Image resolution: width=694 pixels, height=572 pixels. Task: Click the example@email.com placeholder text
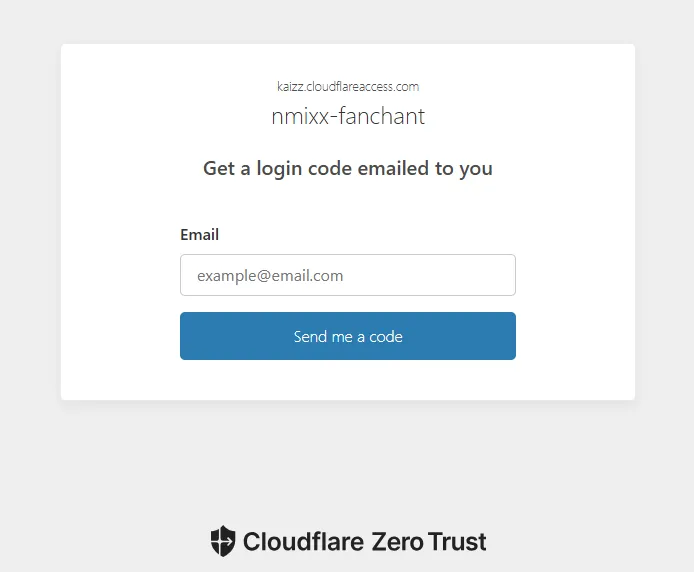pyautogui.click(x=270, y=275)
